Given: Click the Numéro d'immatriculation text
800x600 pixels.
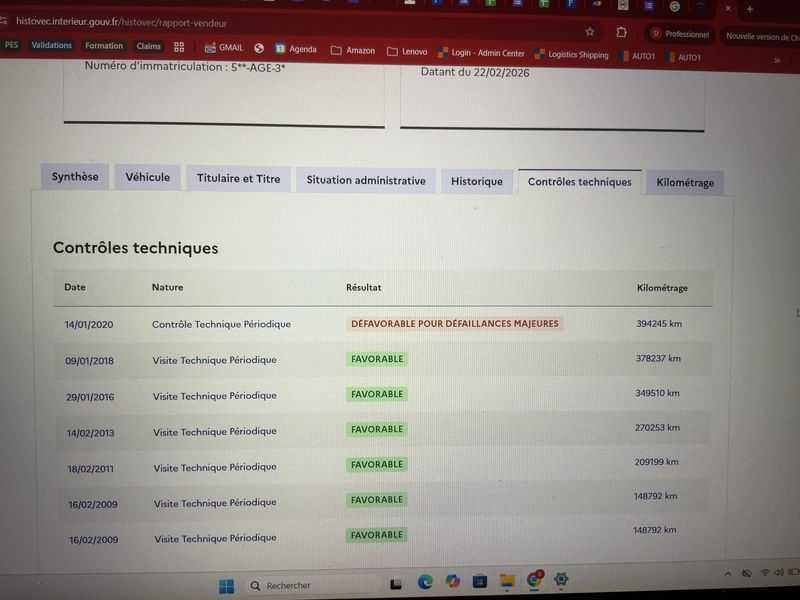Looking at the screenshot, I should point(185,67).
